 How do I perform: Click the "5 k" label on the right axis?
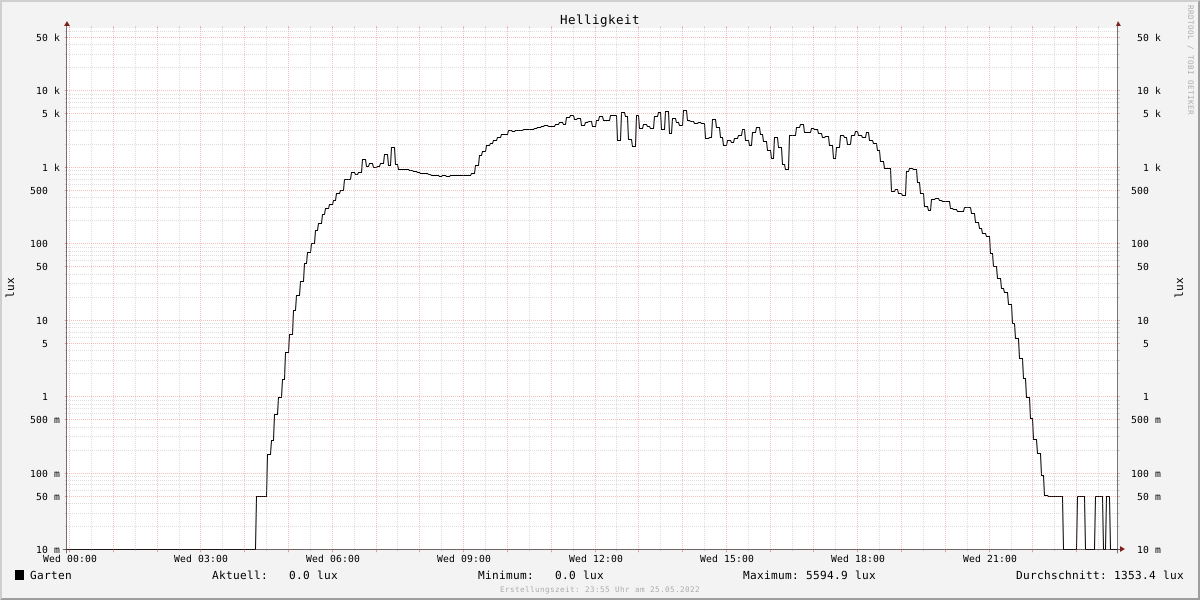pos(1152,114)
